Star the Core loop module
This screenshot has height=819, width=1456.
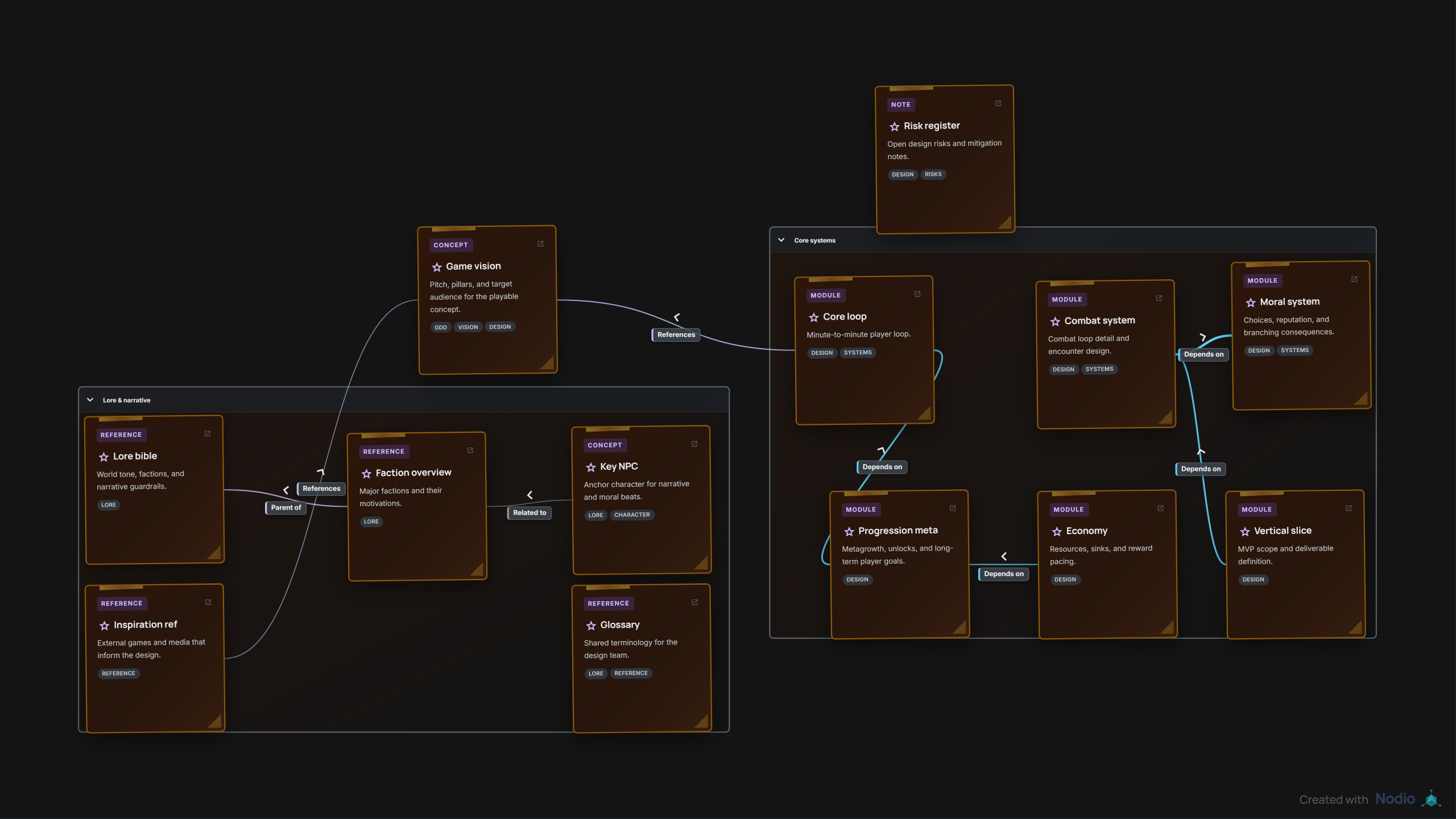pyautogui.click(x=813, y=317)
